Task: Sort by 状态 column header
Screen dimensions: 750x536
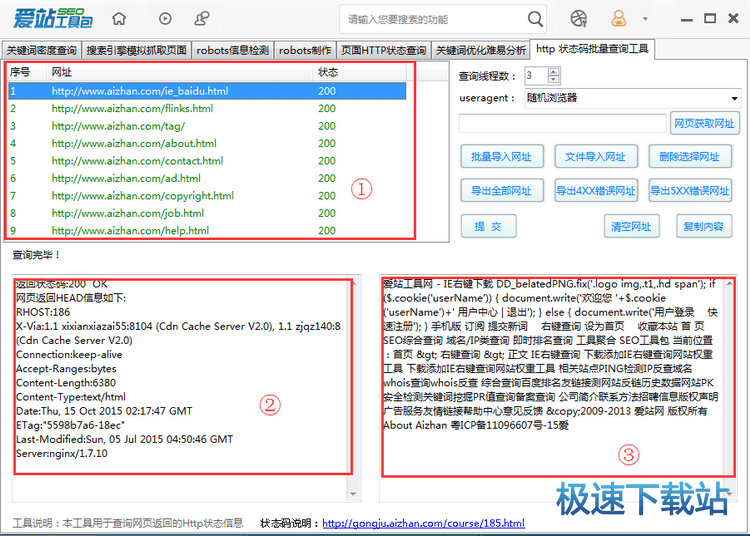Action: click(361, 72)
